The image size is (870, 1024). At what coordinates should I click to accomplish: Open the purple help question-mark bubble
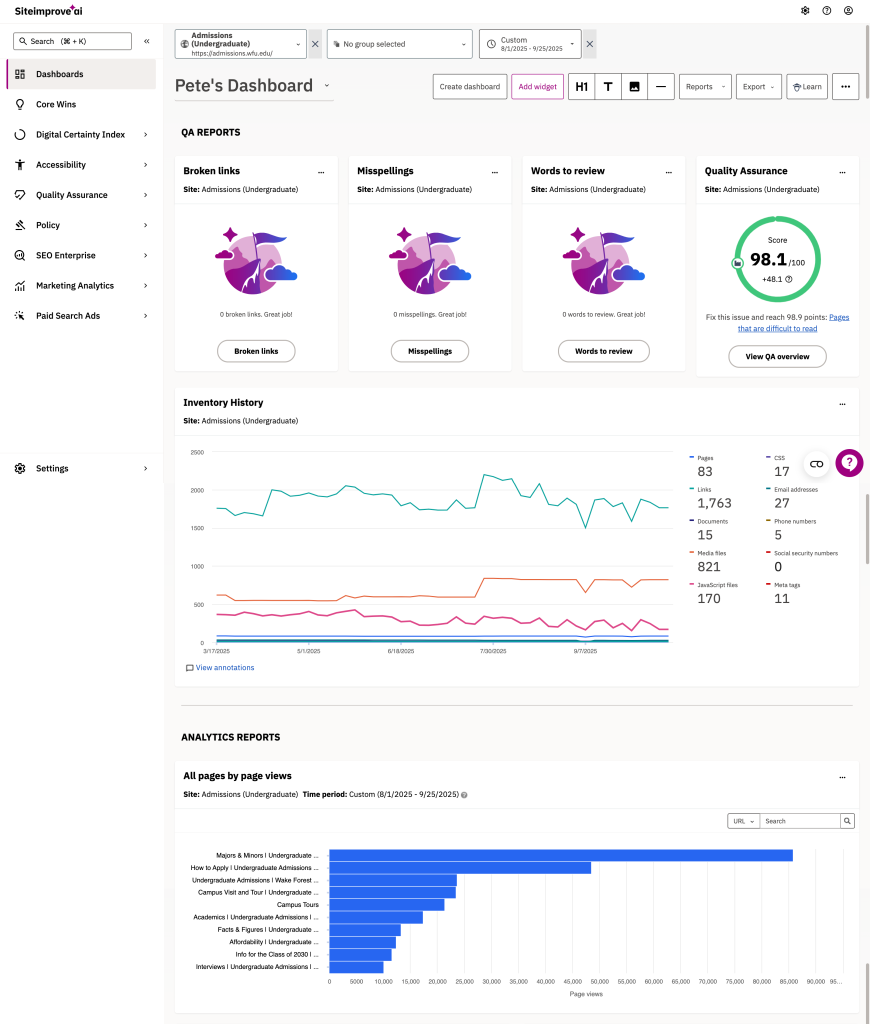click(849, 462)
